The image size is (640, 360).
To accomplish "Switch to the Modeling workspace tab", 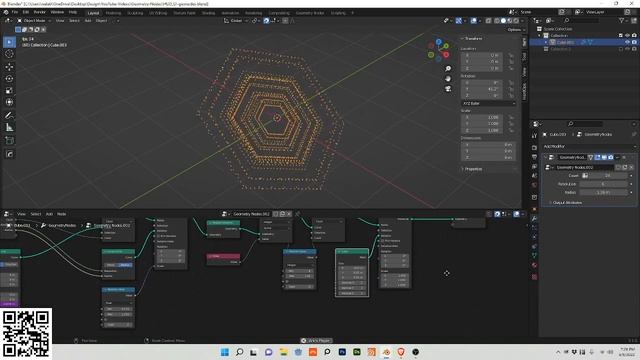I will [x=113, y=13].
